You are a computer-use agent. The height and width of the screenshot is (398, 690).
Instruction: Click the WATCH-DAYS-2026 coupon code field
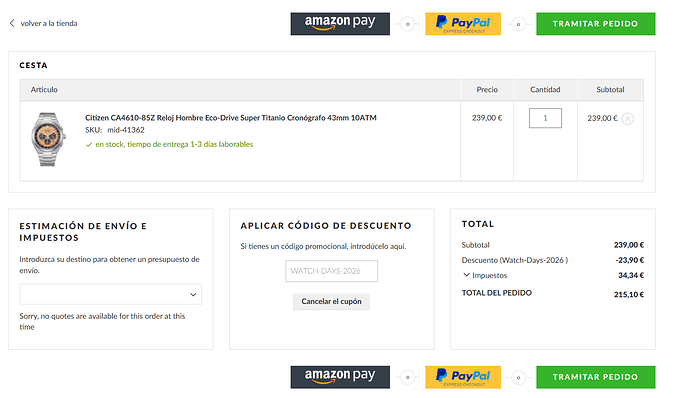(331, 271)
